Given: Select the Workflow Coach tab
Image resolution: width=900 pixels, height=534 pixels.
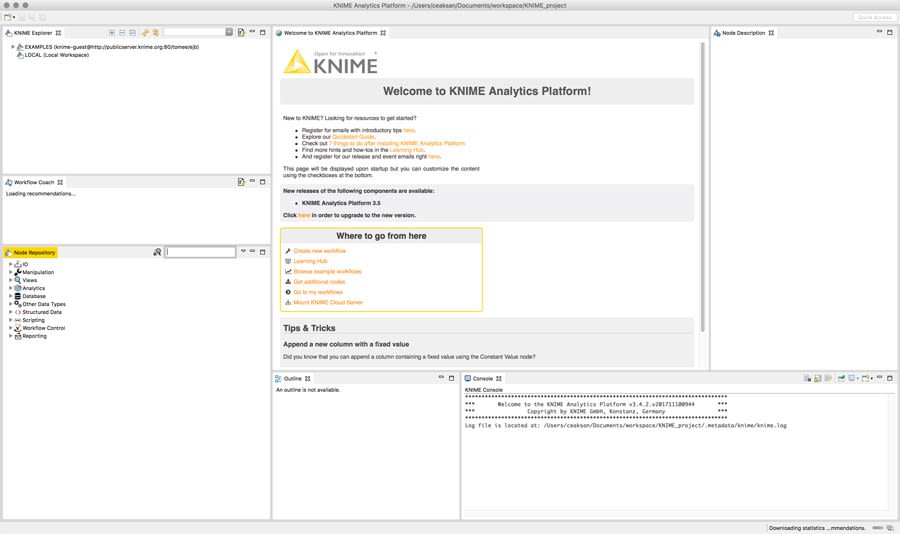Looking at the screenshot, I should [34, 182].
